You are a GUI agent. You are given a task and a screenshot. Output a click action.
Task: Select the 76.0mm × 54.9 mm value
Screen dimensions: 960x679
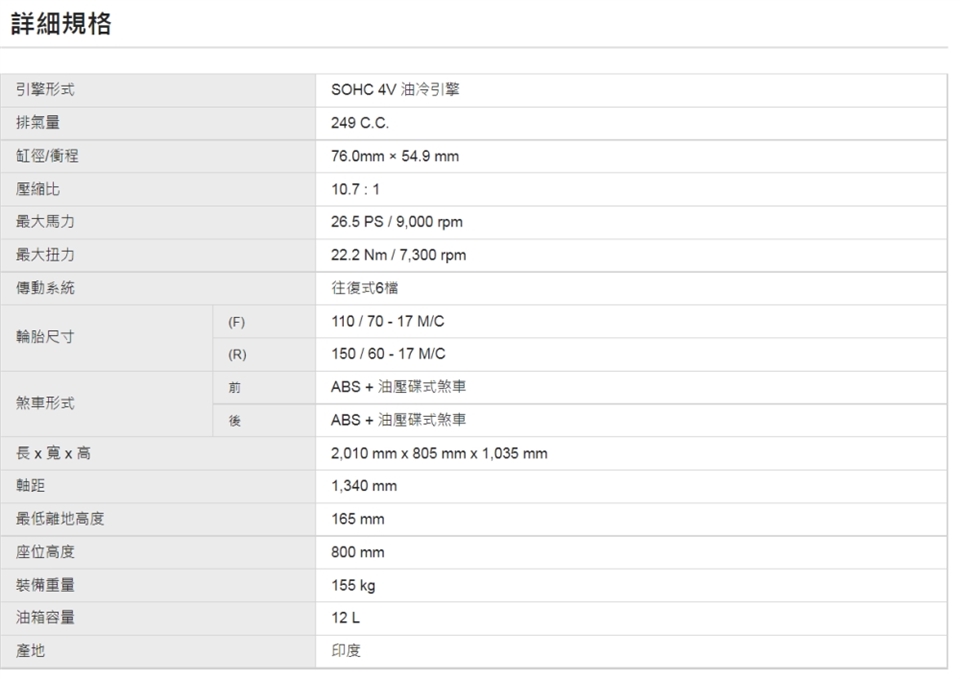pos(395,156)
